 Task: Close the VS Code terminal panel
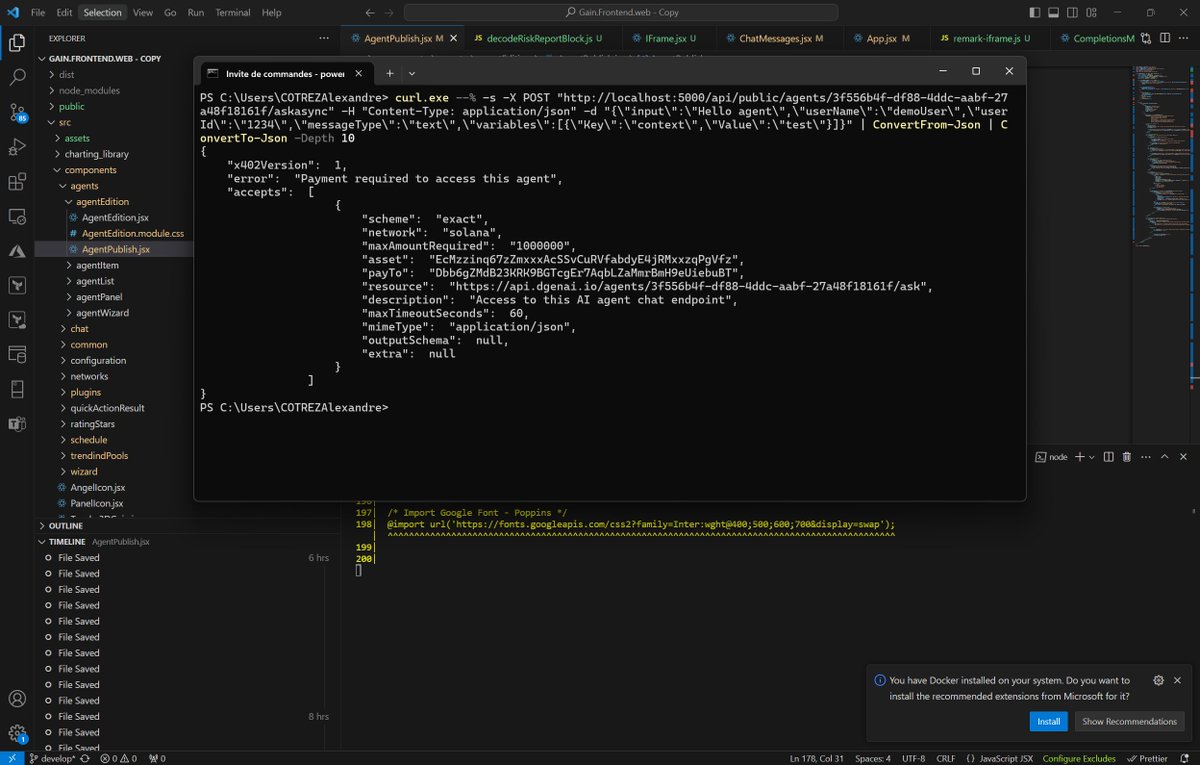click(x=1184, y=457)
